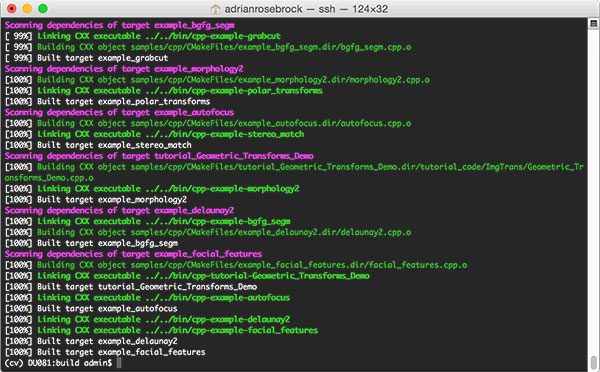Click the 'Linking CXX executable' cpp-example-stereo_match line
This screenshot has height=372, width=600.
click(155, 134)
